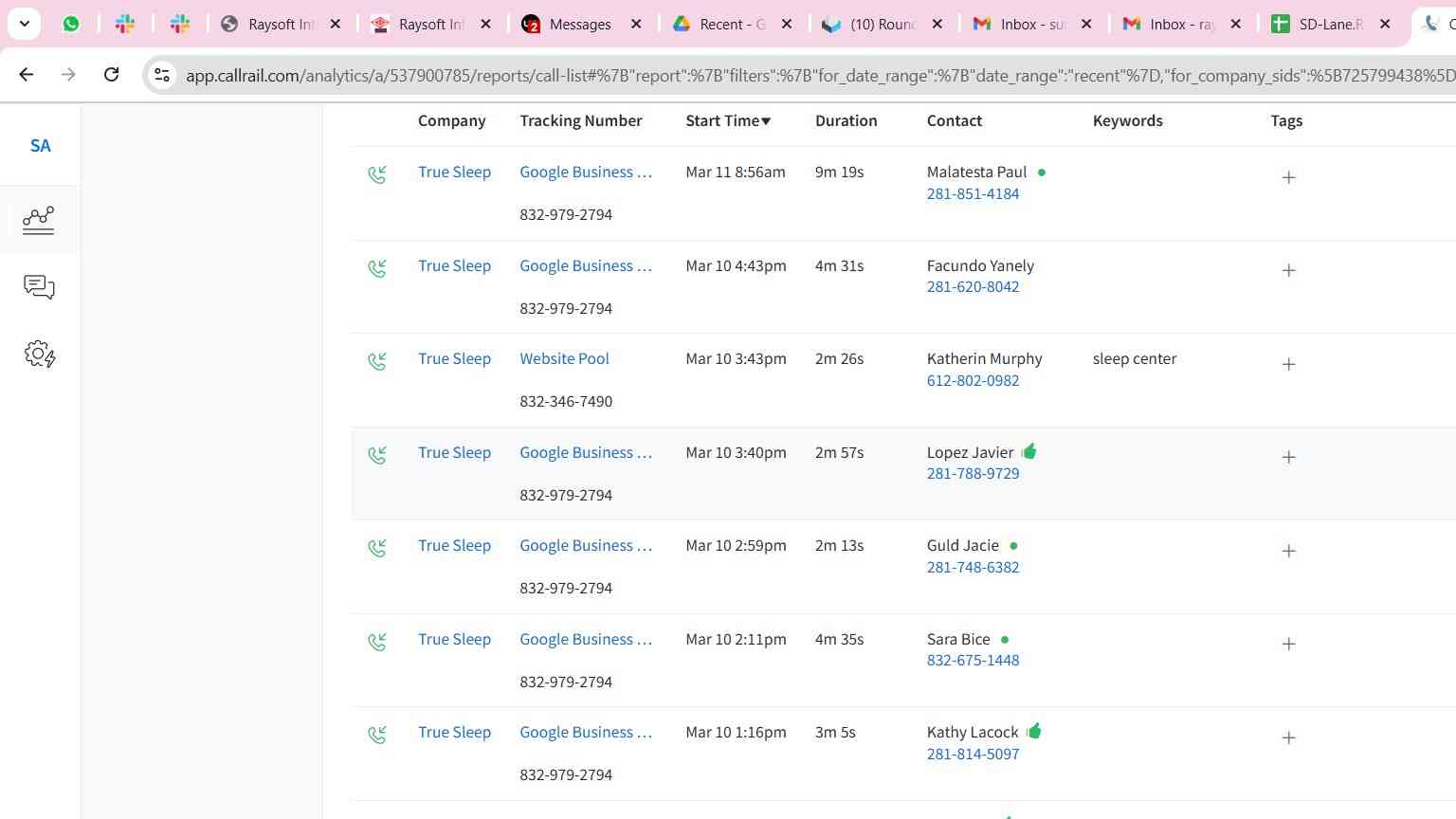Open phone number 612-802-0982 link

pyautogui.click(x=973, y=380)
